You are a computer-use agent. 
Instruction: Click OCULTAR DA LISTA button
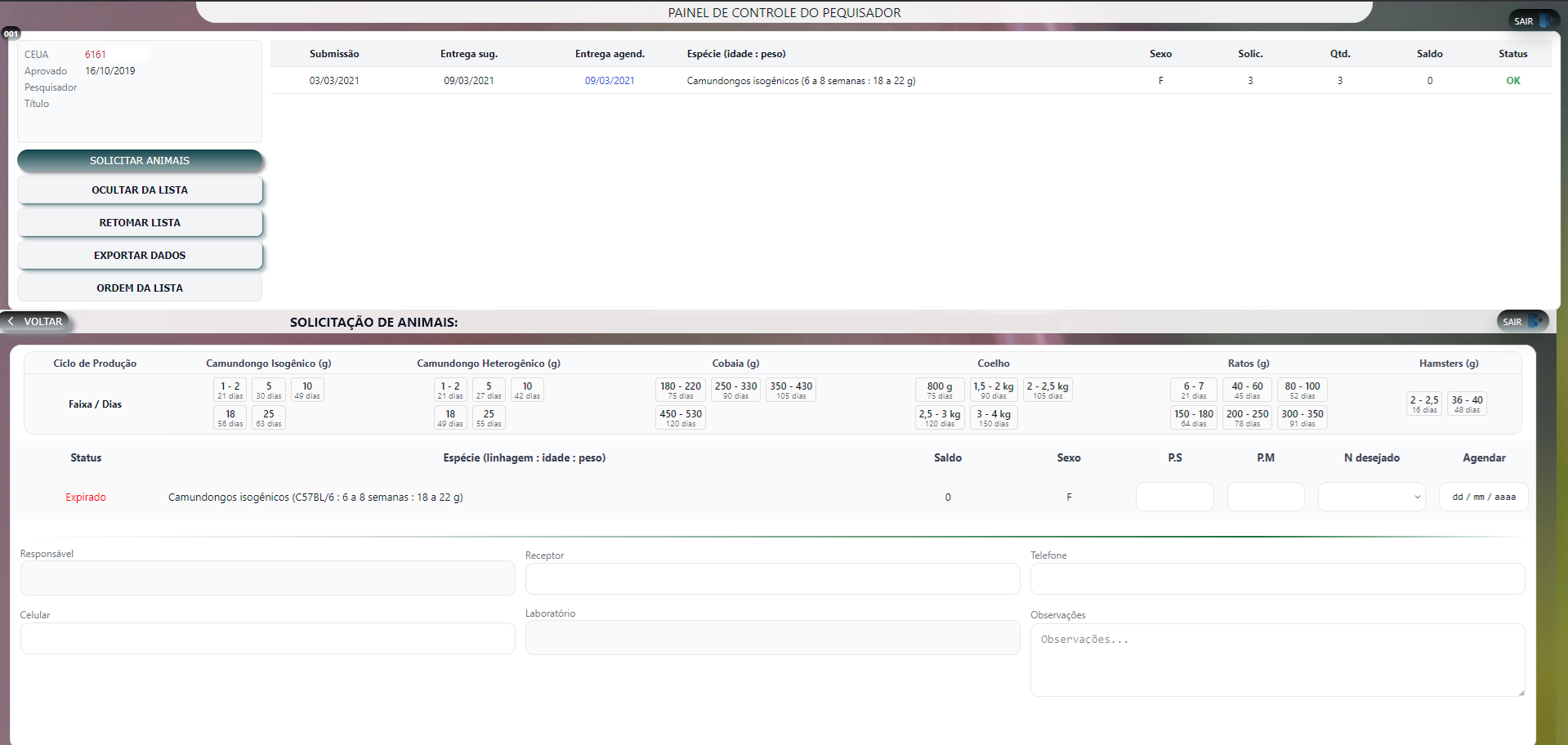coord(140,190)
